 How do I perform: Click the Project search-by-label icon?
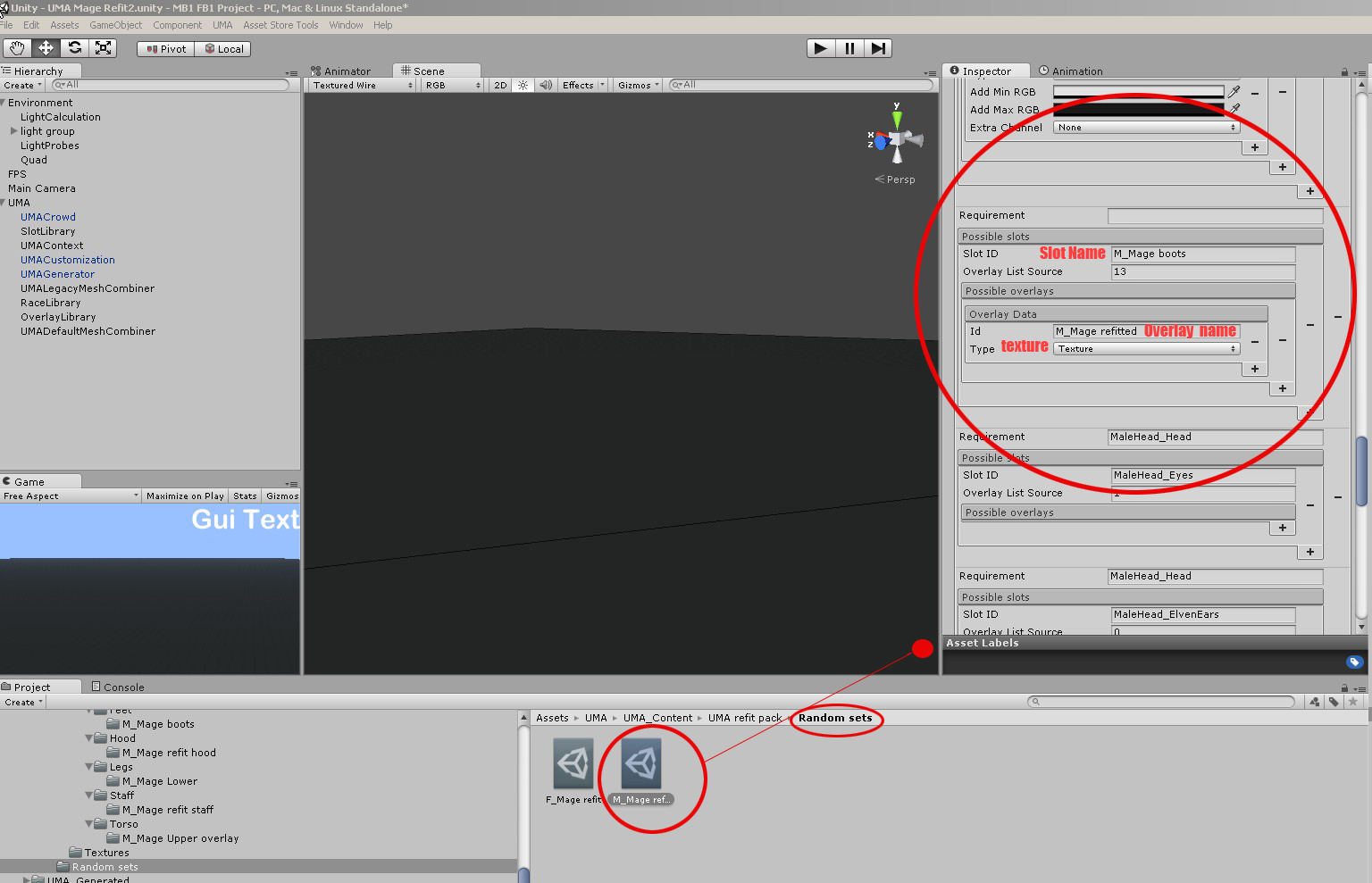(1334, 702)
